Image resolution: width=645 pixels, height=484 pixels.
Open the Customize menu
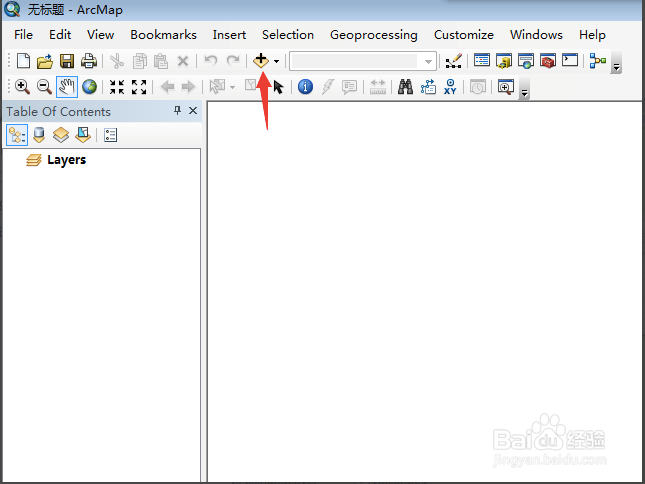pyautogui.click(x=464, y=35)
